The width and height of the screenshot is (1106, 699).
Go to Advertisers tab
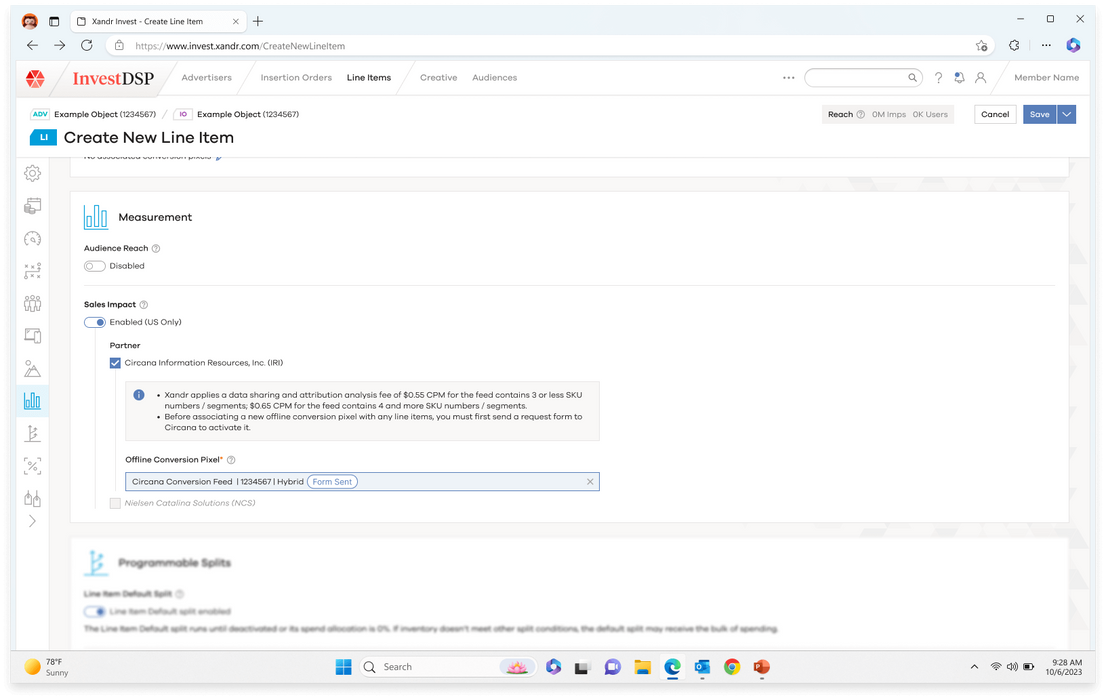coord(207,78)
